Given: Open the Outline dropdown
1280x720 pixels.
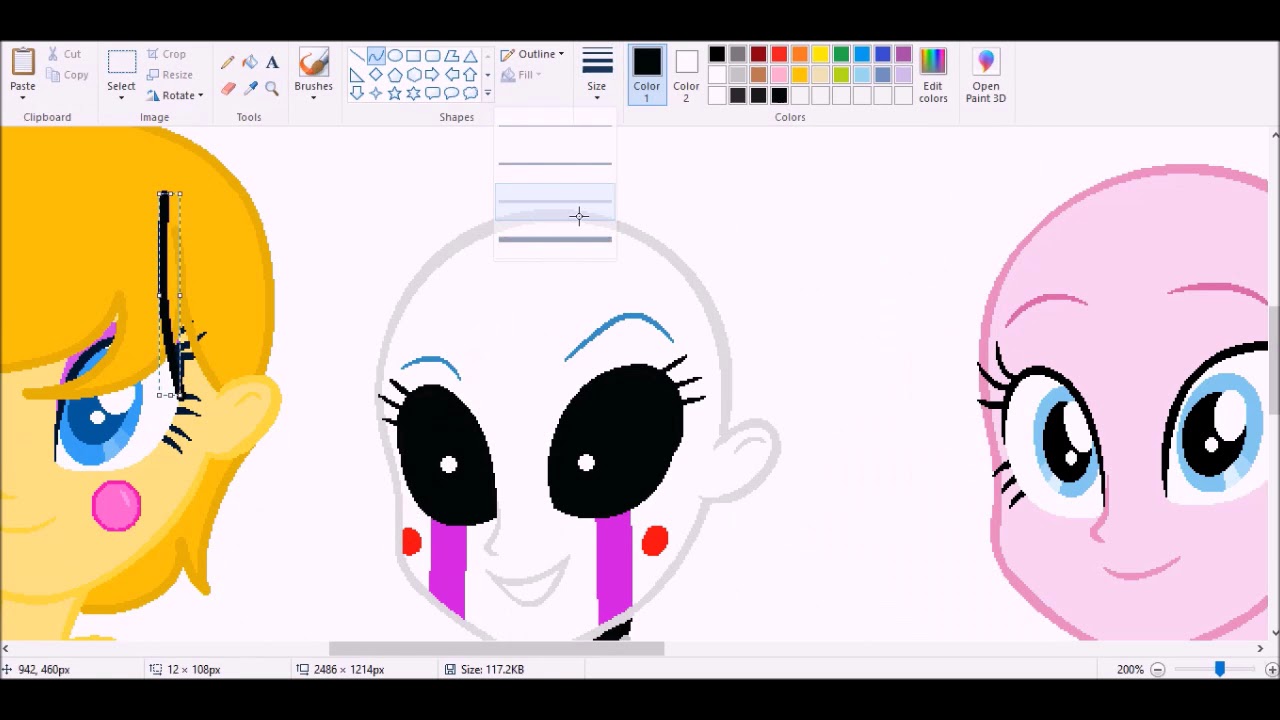Looking at the screenshot, I should coord(532,54).
